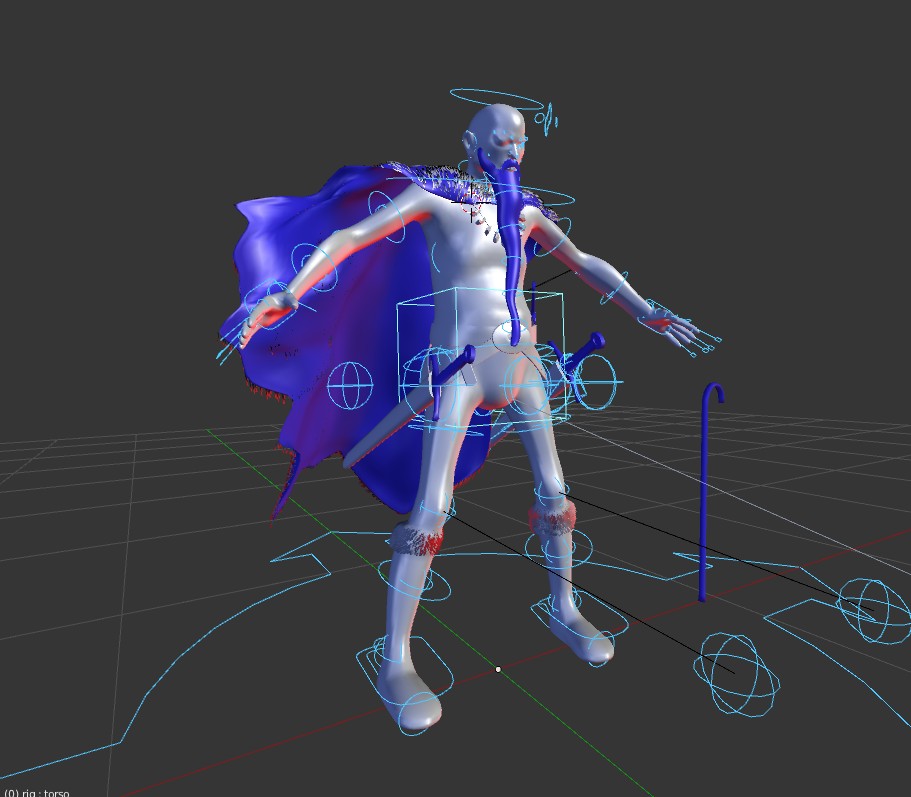Click the rig : torso status text

tap(35, 791)
